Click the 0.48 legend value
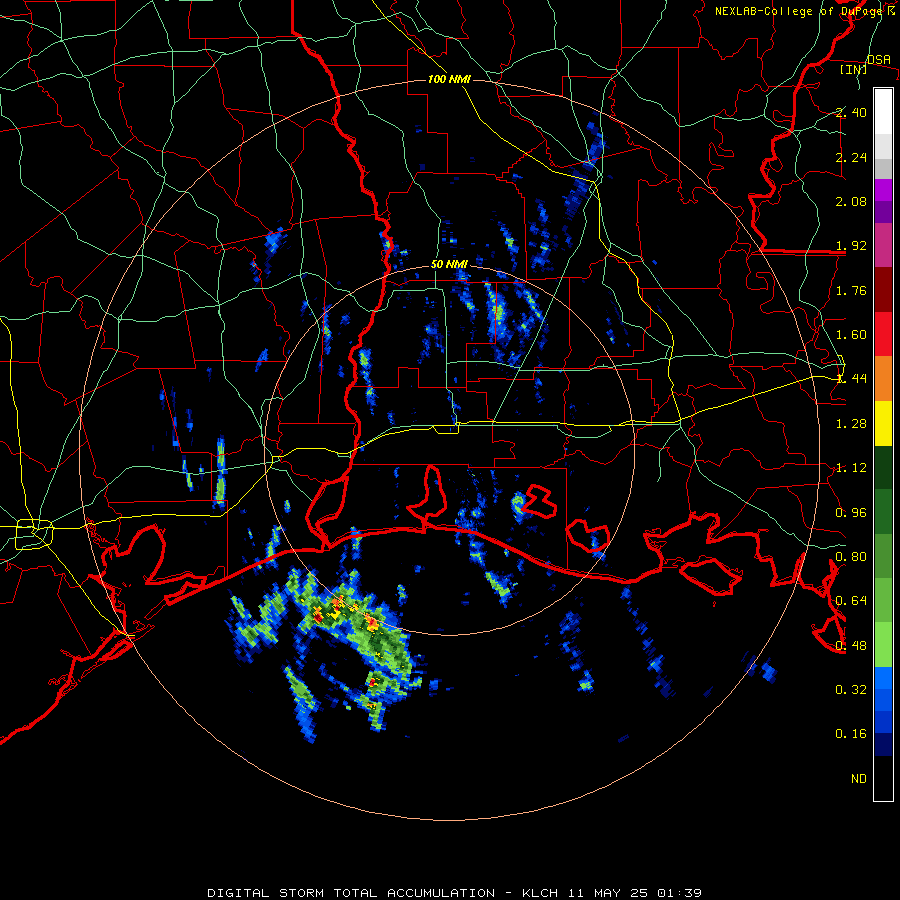 pyautogui.click(x=851, y=646)
